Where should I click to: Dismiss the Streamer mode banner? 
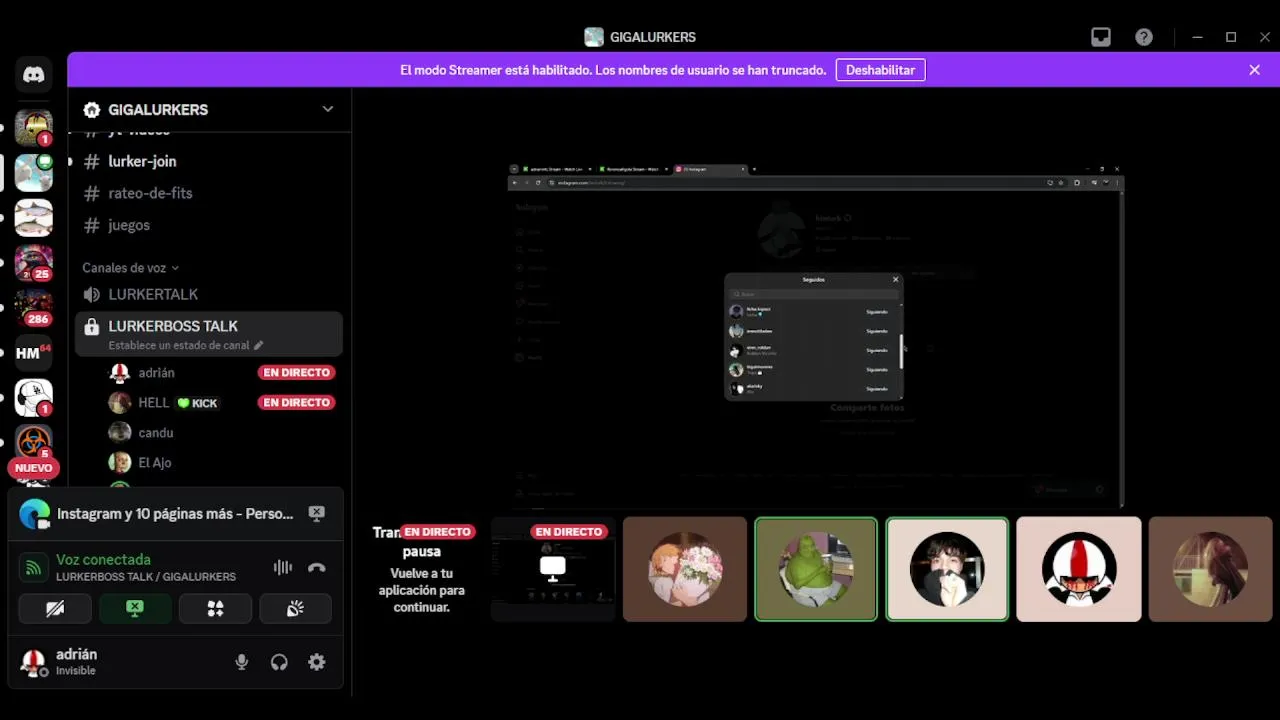(1254, 70)
